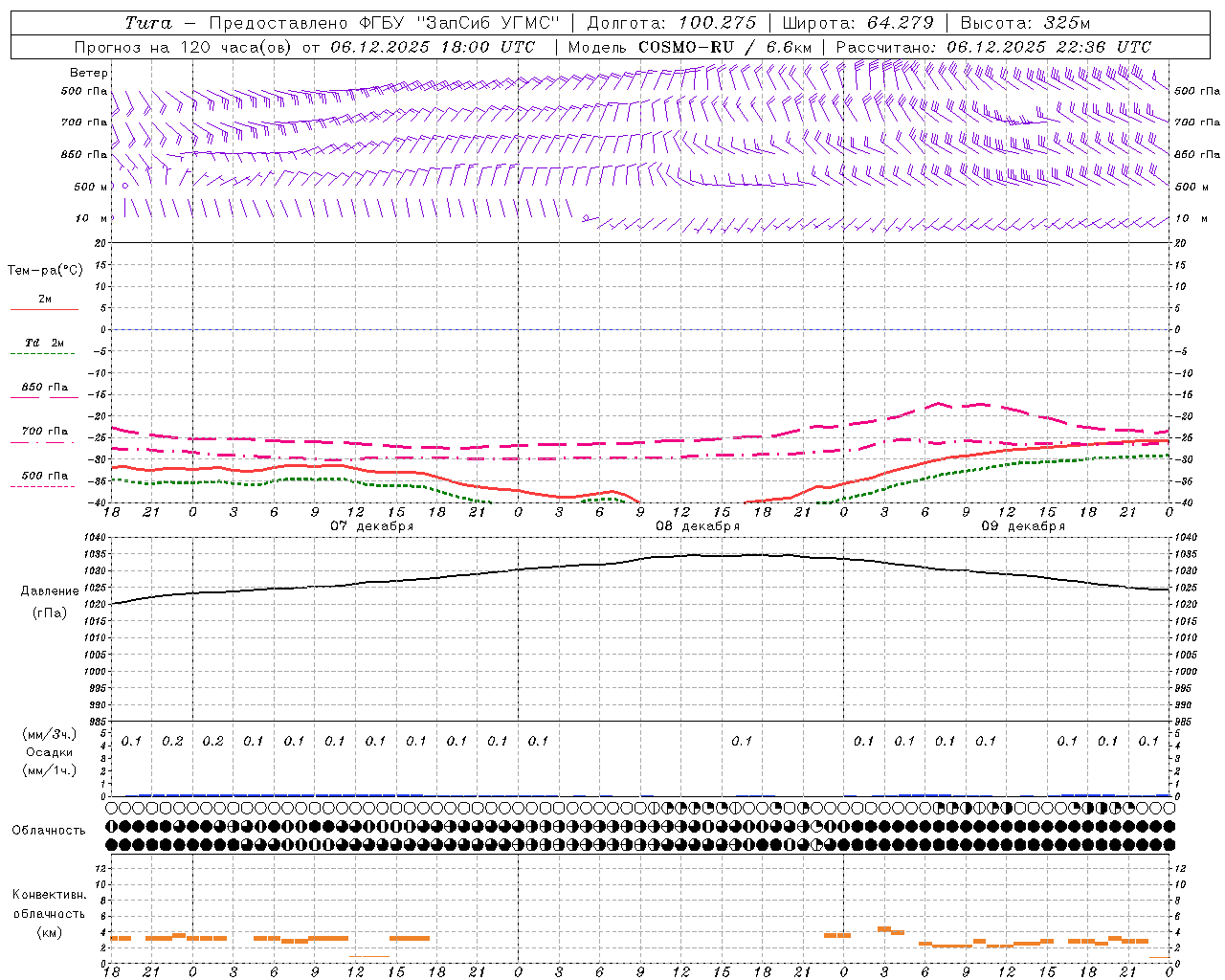Click the "(гПа)" unit under Давление

point(49,612)
